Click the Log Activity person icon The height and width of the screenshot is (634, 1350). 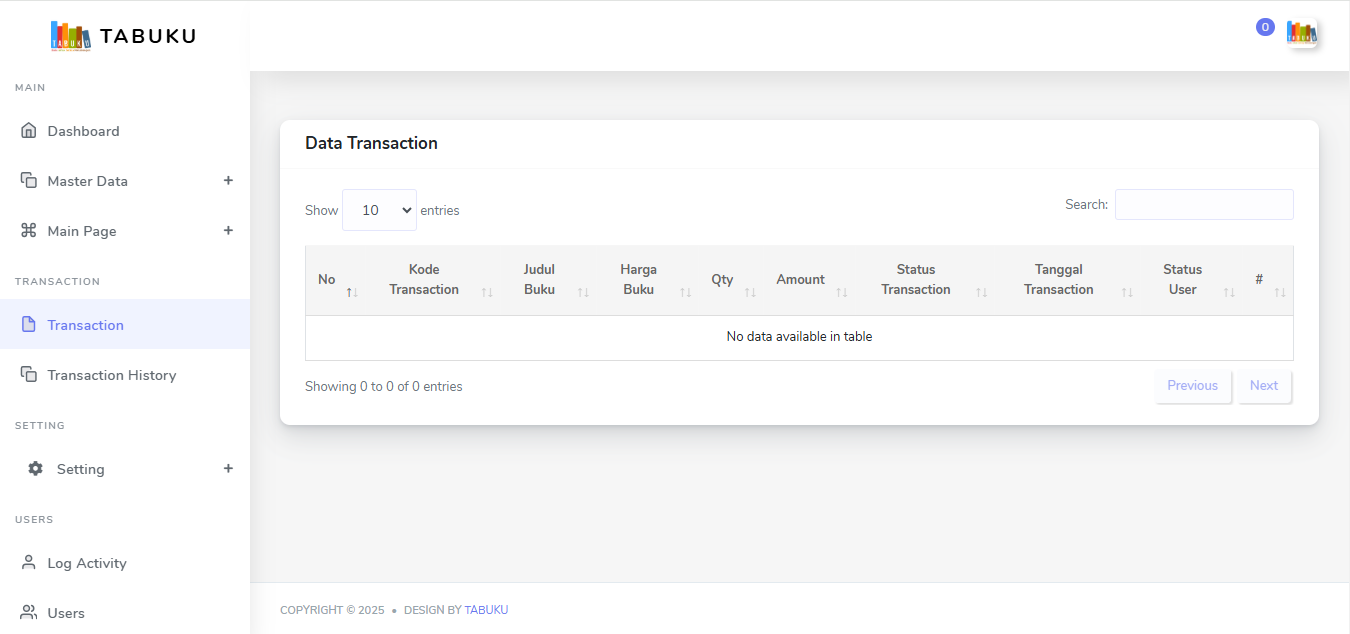click(28, 563)
